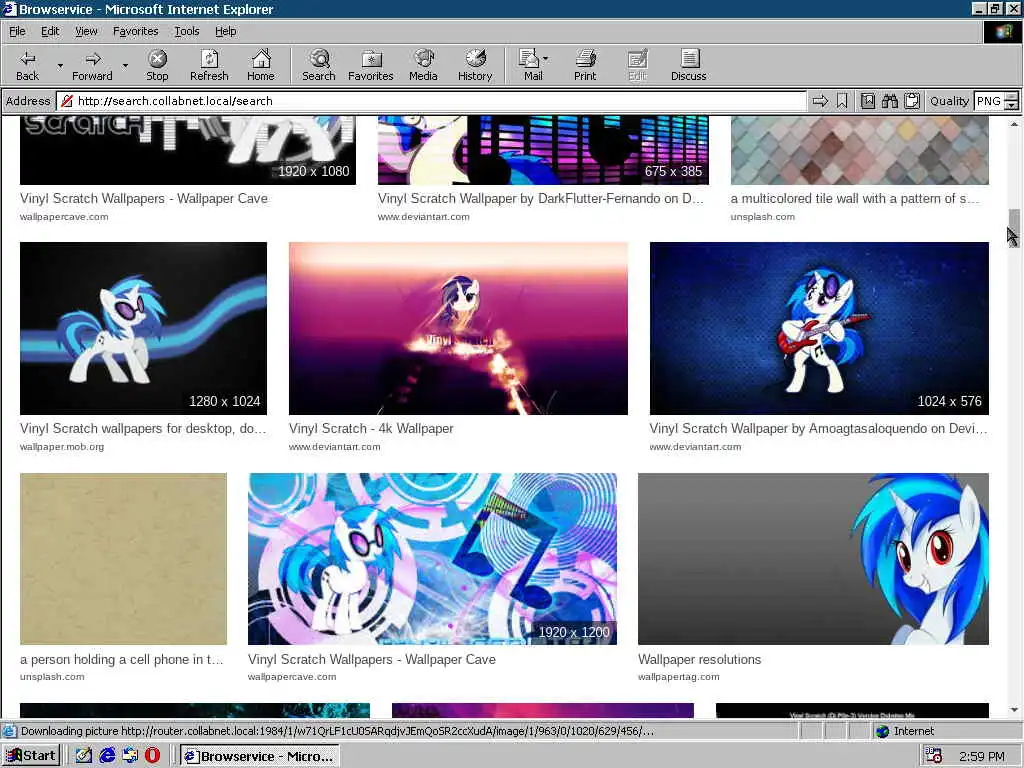
Task: Open the Vinyl Scratch 4k Wallpaper thumbnail
Action: tap(458, 328)
